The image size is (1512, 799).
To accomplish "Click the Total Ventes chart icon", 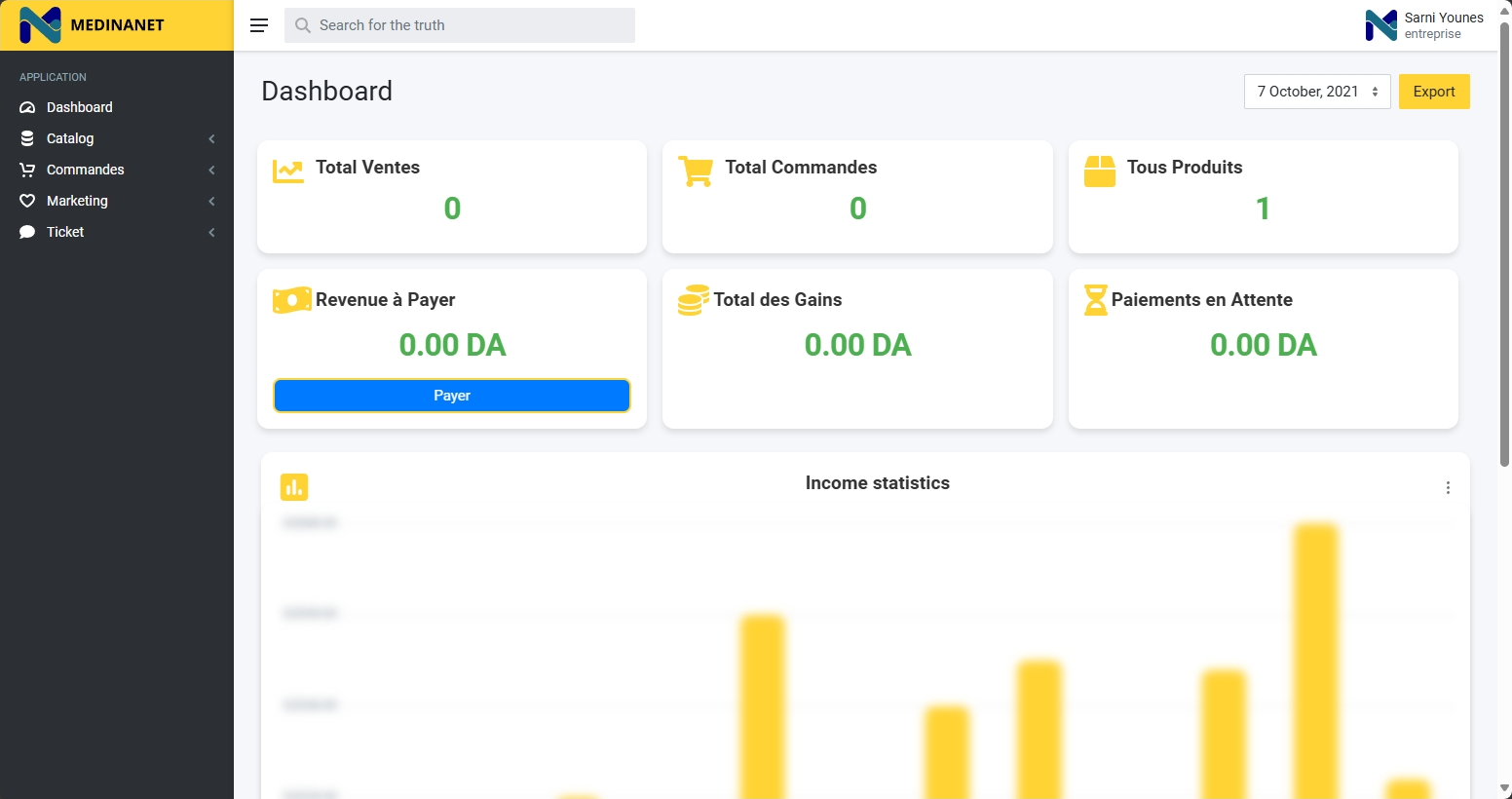I will (x=287, y=170).
